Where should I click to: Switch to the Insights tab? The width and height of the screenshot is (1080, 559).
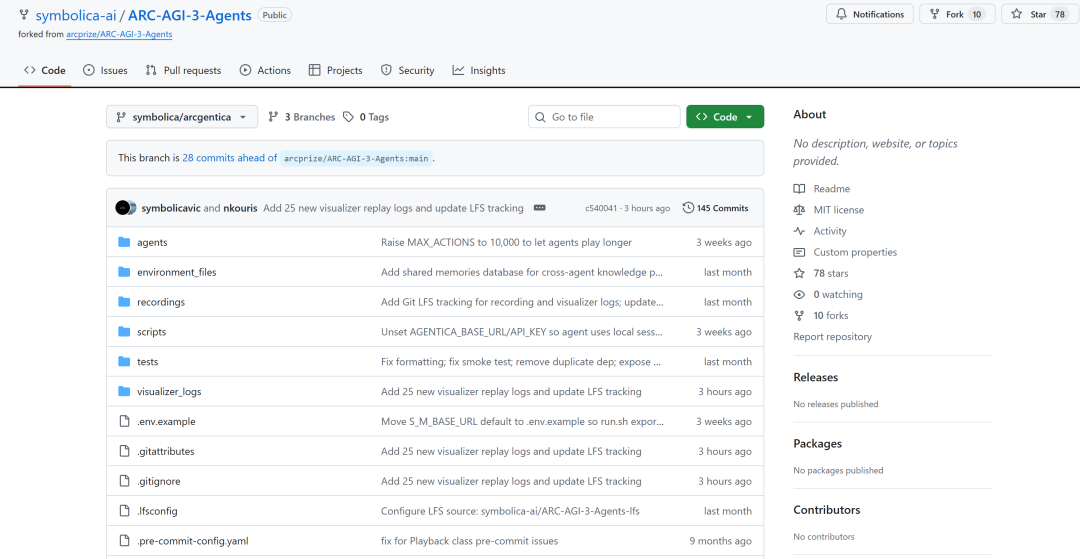(479, 70)
